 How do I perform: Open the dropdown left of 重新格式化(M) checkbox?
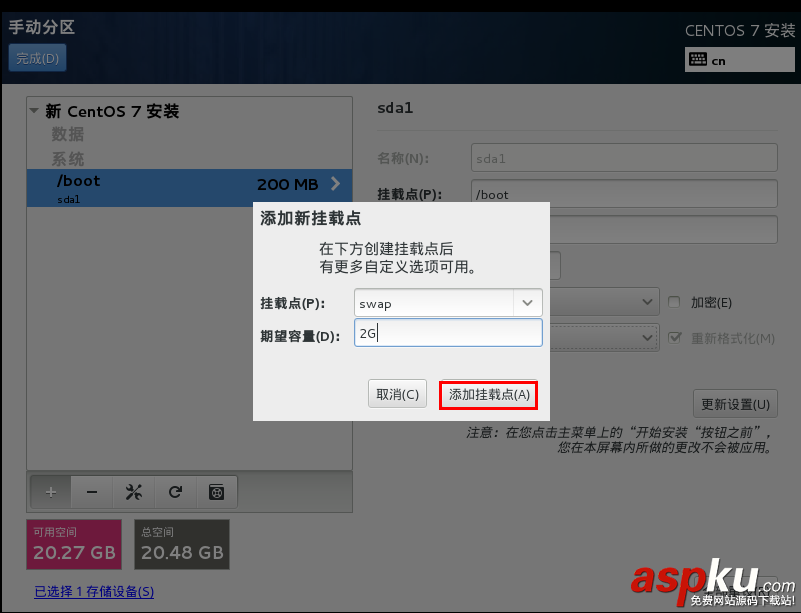click(647, 338)
